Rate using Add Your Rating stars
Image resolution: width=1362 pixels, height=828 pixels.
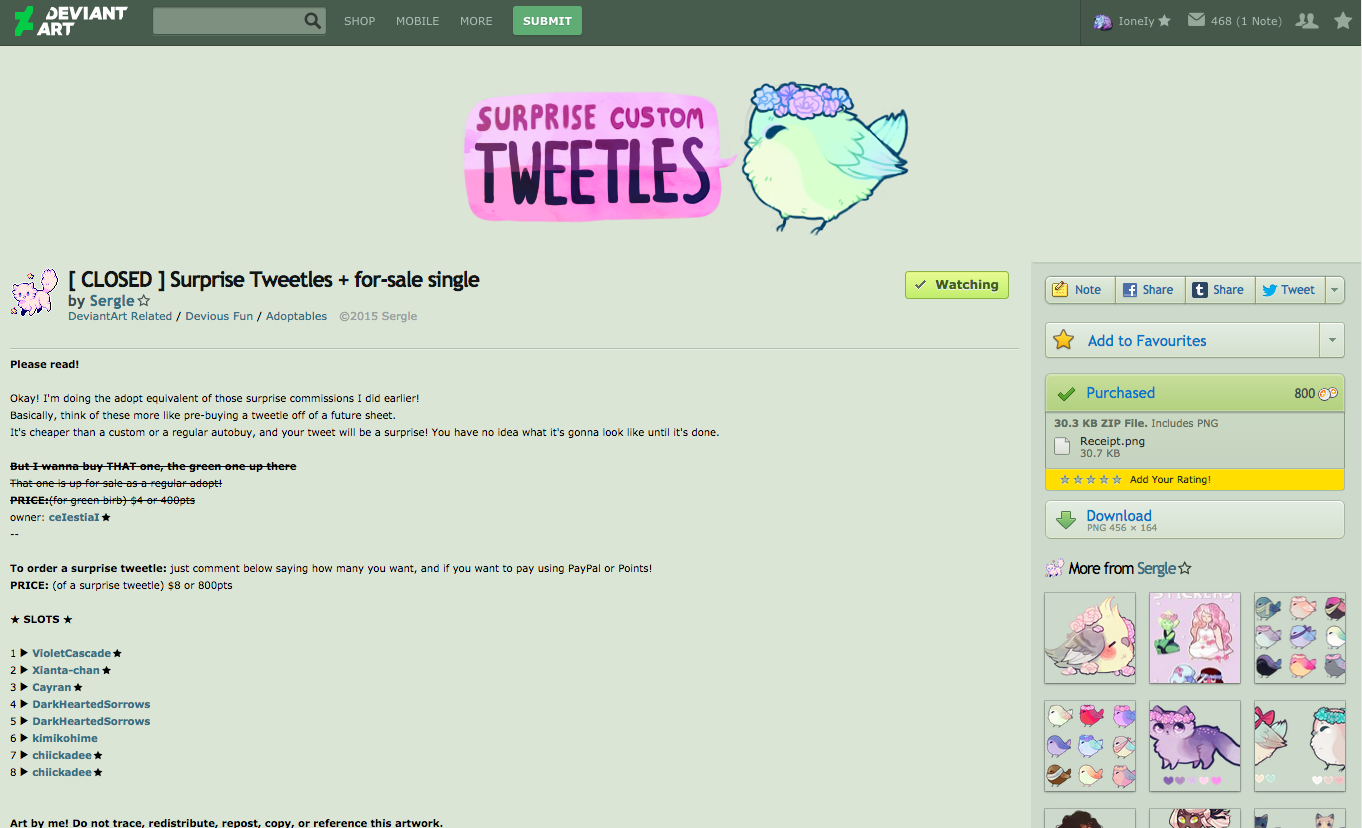point(1090,480)
